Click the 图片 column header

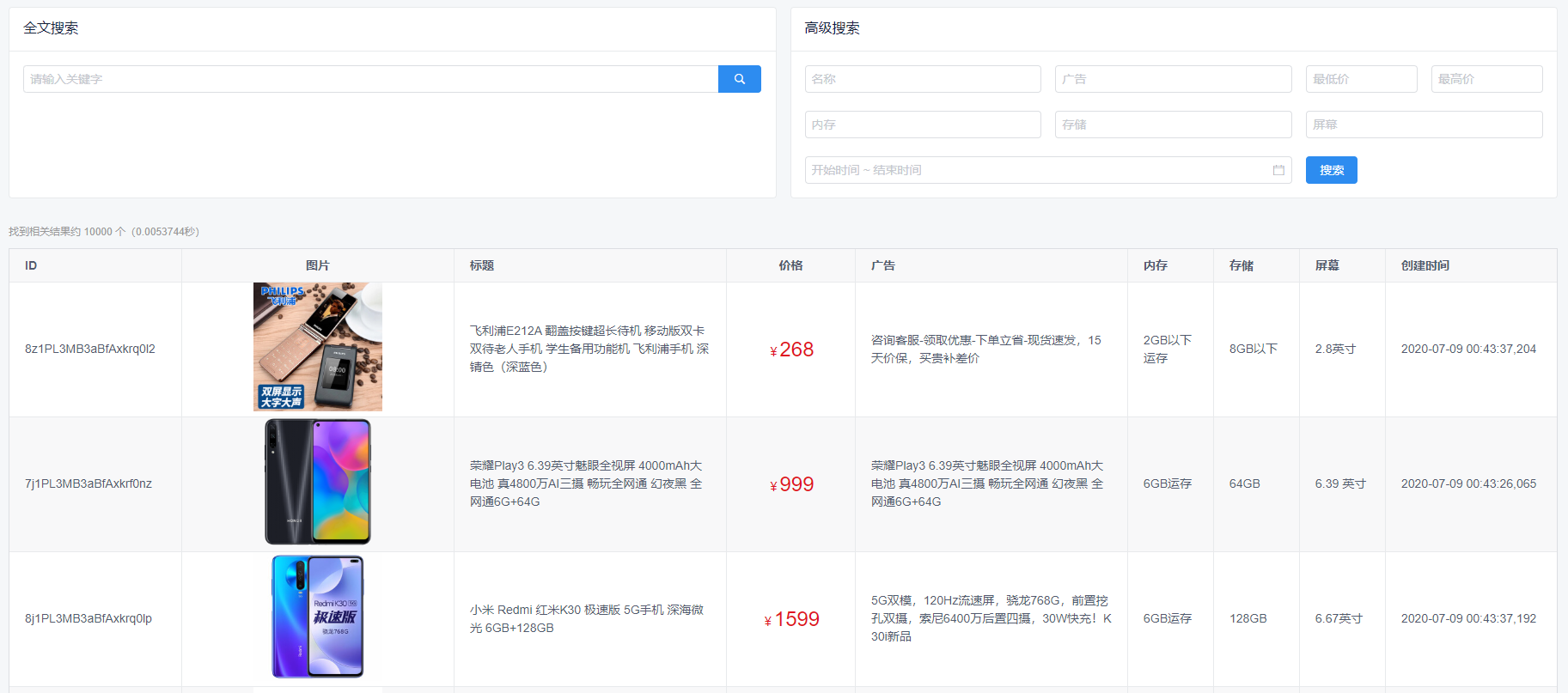tap(318, 265)
